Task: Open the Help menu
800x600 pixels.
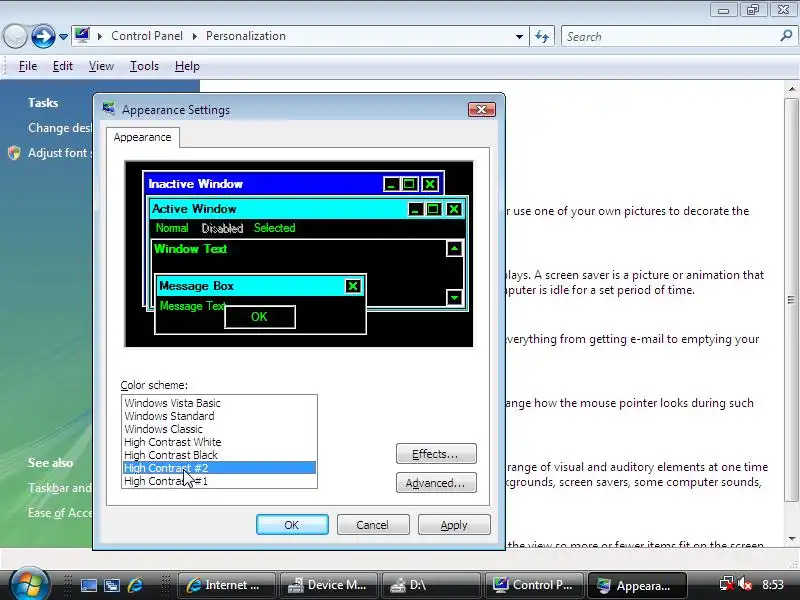Action: click(x=187, y=66)
